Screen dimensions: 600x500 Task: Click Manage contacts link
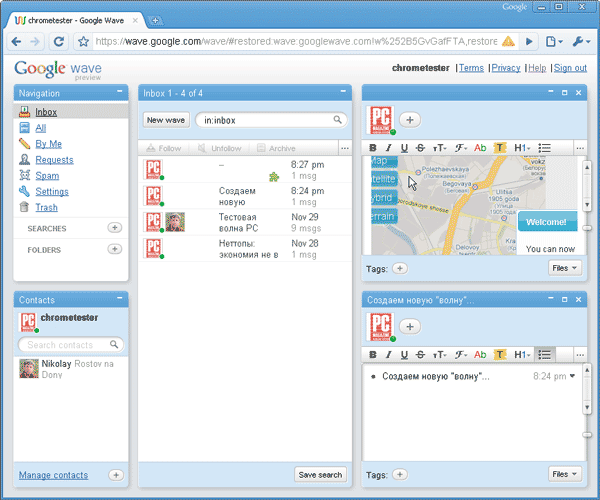coord(53,475)
